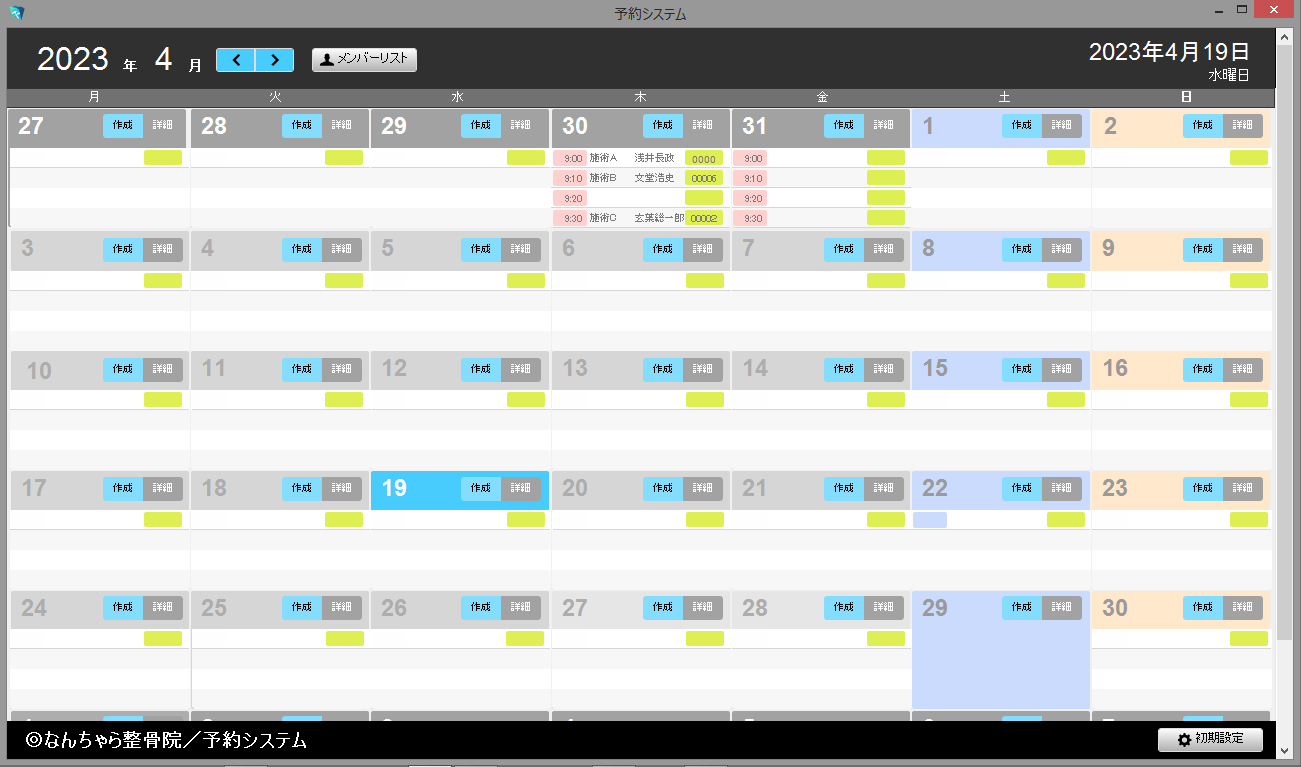Click the patient name 玄葉総一郎
Screen dimensions: 1301x767
660,218
